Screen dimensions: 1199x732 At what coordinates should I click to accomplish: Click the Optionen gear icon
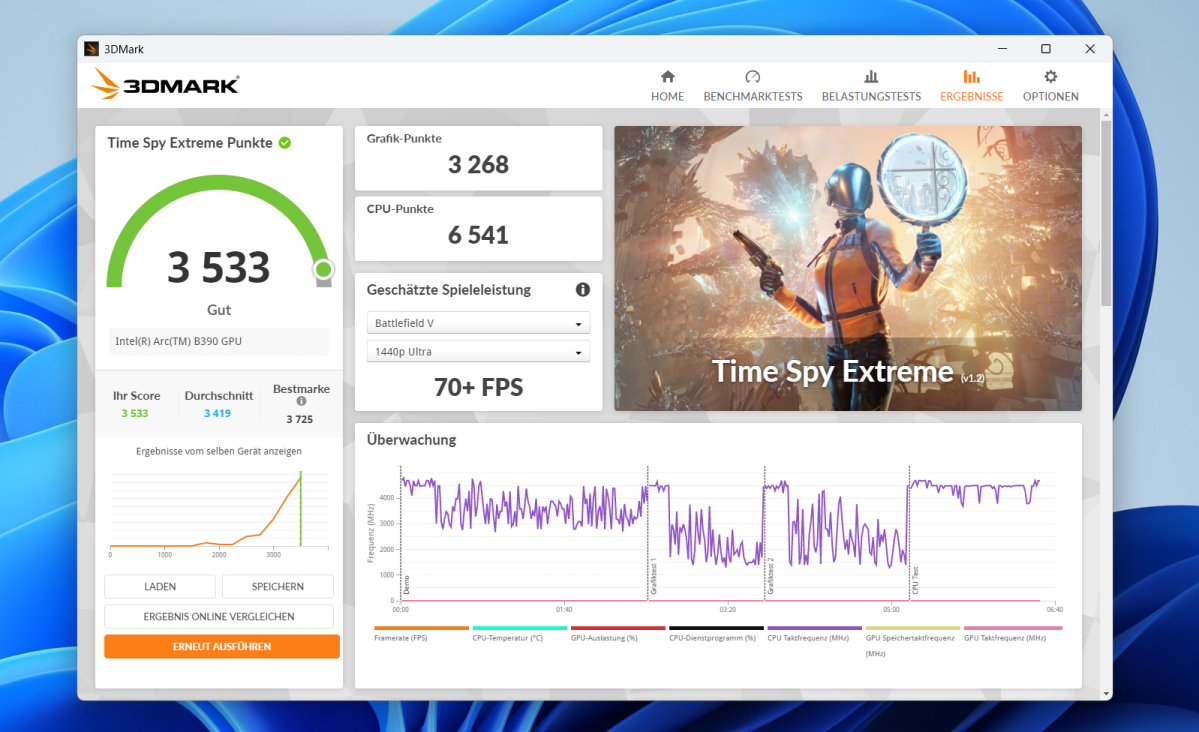(x=1051, y=76)
